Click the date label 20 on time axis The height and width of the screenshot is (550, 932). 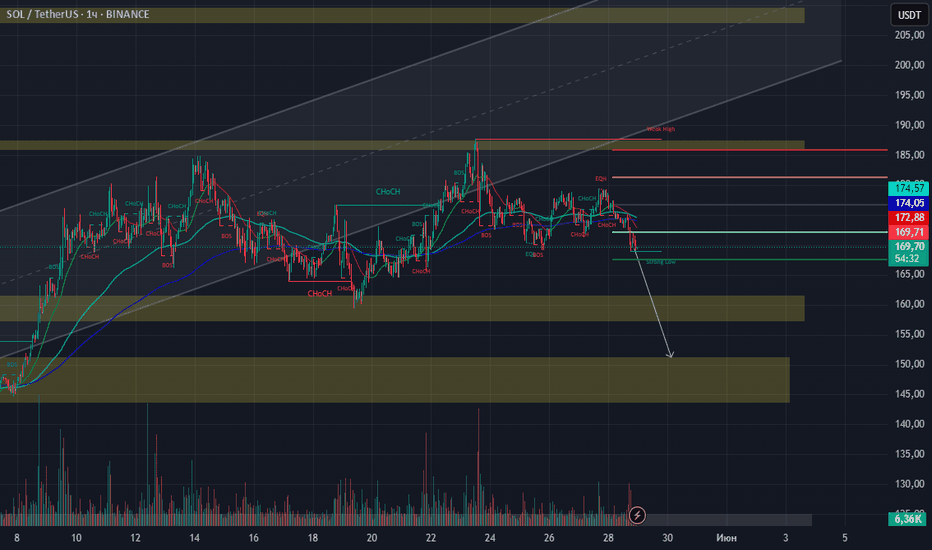[x=371, y=538]
